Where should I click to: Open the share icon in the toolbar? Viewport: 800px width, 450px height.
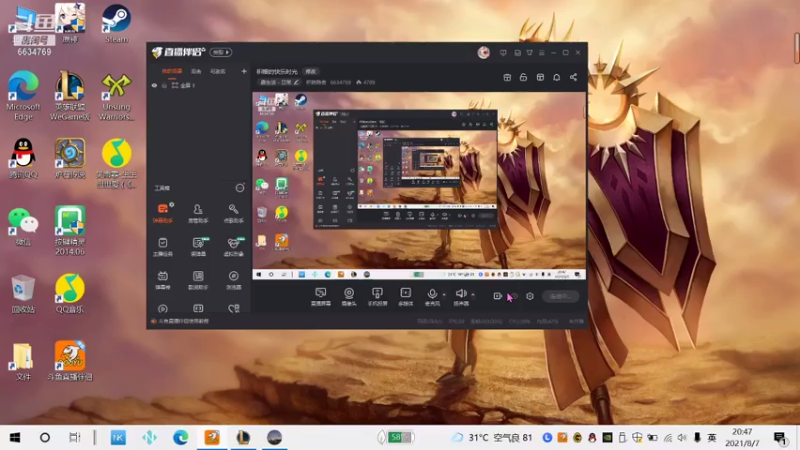point(573,77)
